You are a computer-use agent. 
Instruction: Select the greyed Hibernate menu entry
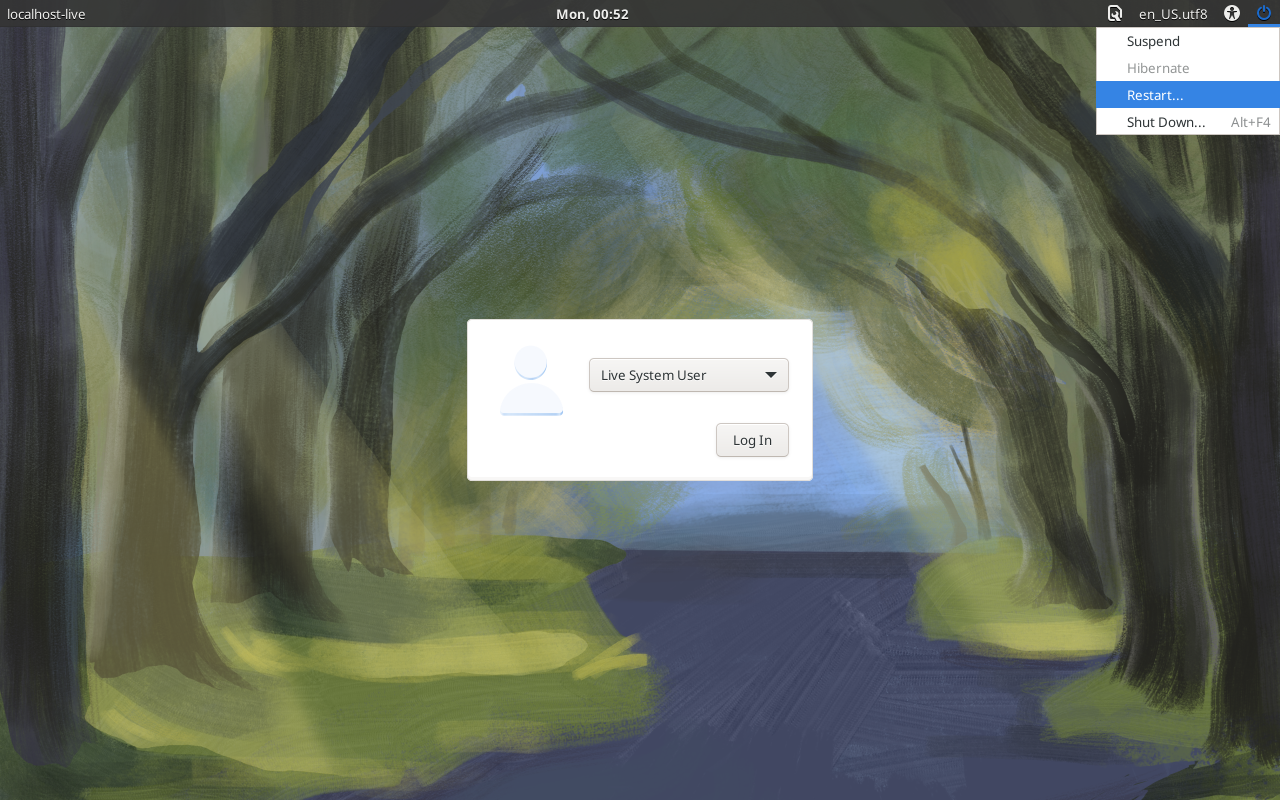click(1188, 68)
